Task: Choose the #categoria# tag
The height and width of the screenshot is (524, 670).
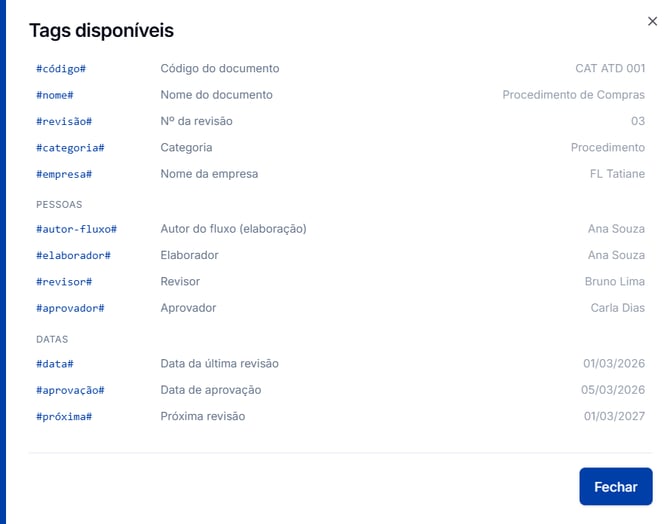Action: [x=70, y=148]
